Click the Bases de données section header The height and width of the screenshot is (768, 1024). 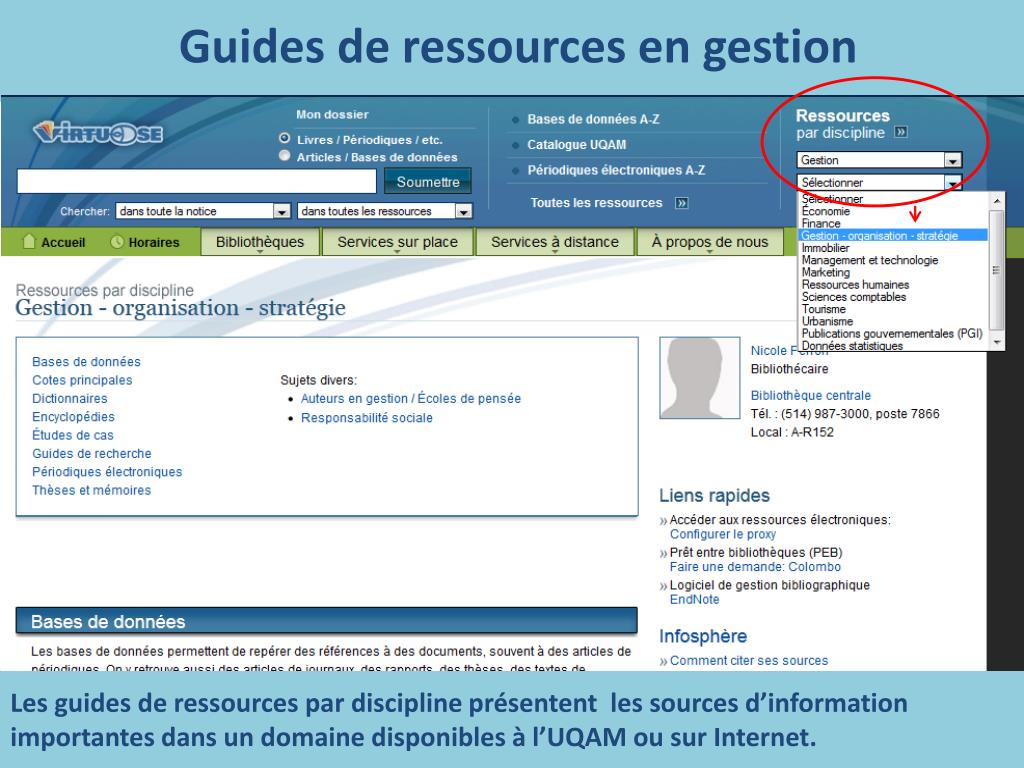click(327, 621)
